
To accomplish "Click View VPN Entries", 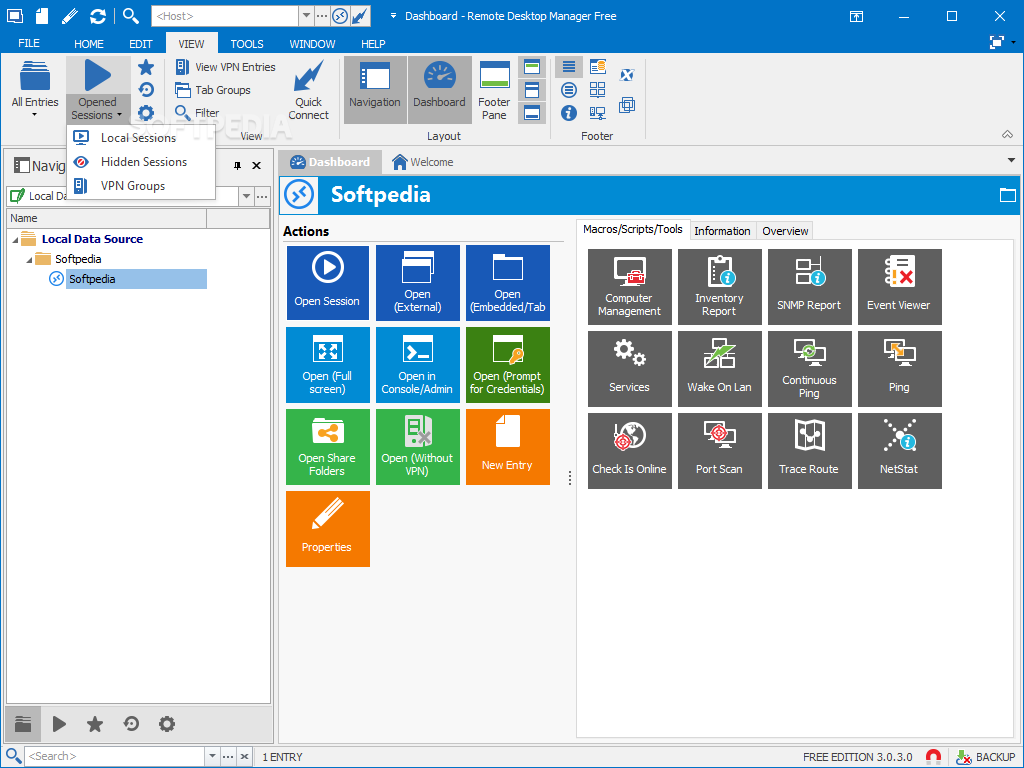I will (225, 67).
